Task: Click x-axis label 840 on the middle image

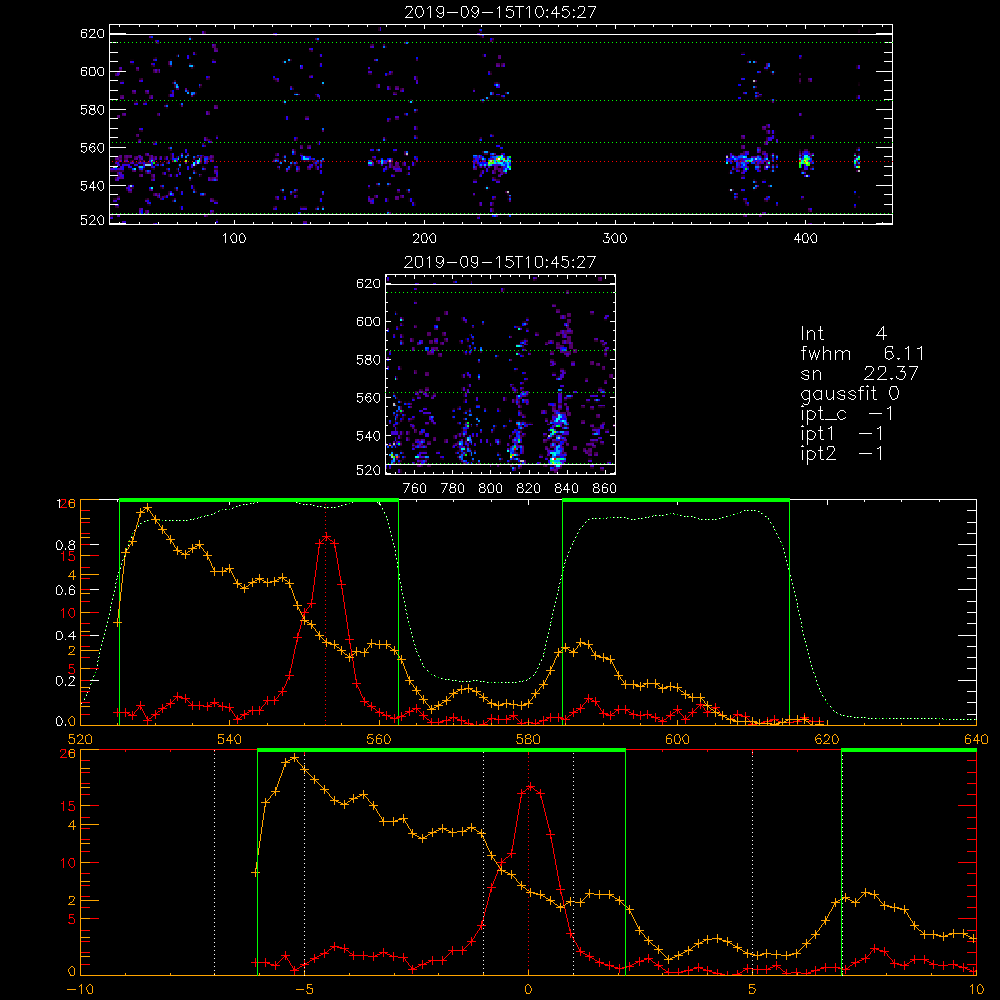Action: point(566,489)
